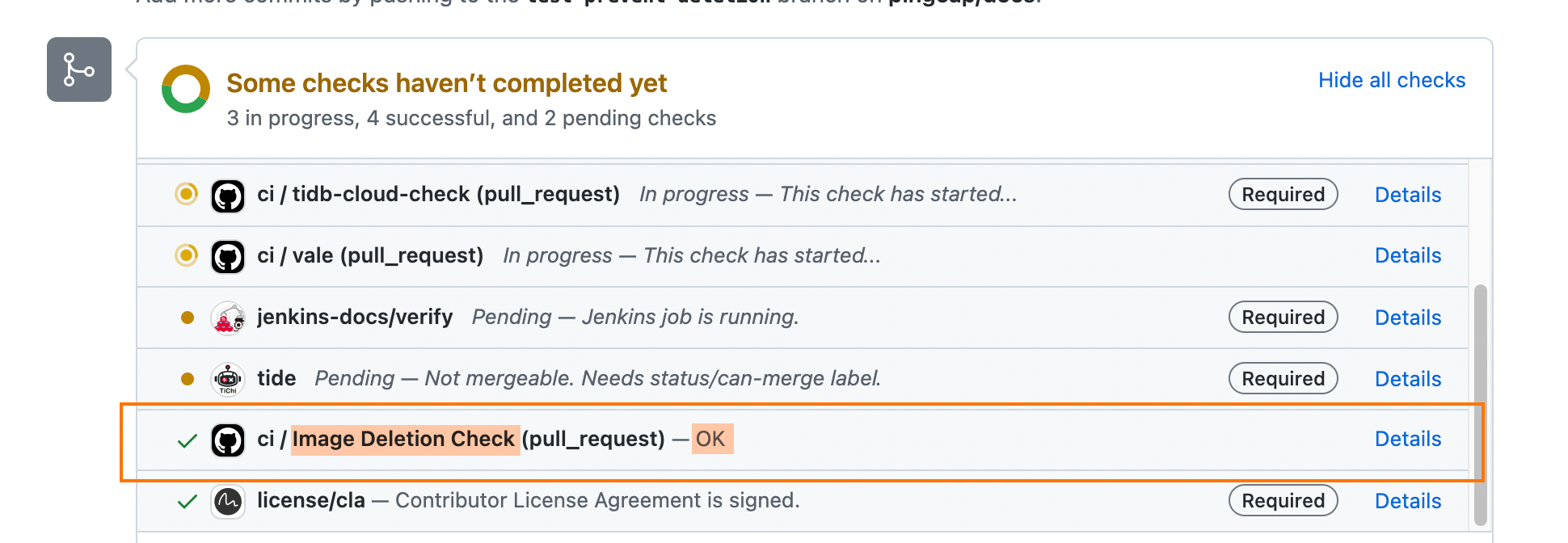Click the pending dot beside the tide check

pyautogui.click(x=187, y=378)
